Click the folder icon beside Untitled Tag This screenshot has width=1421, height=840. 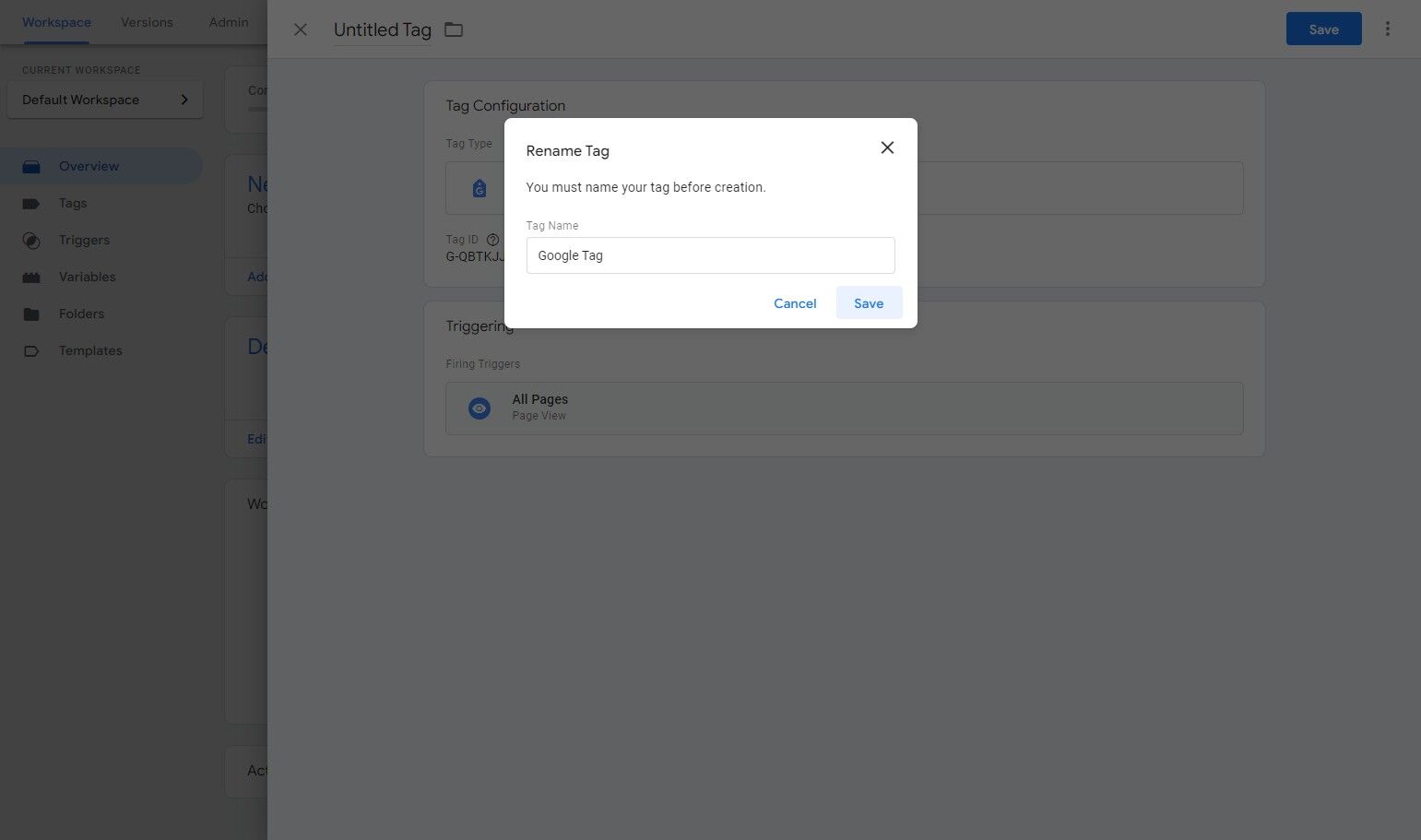[x=454, y=30]
